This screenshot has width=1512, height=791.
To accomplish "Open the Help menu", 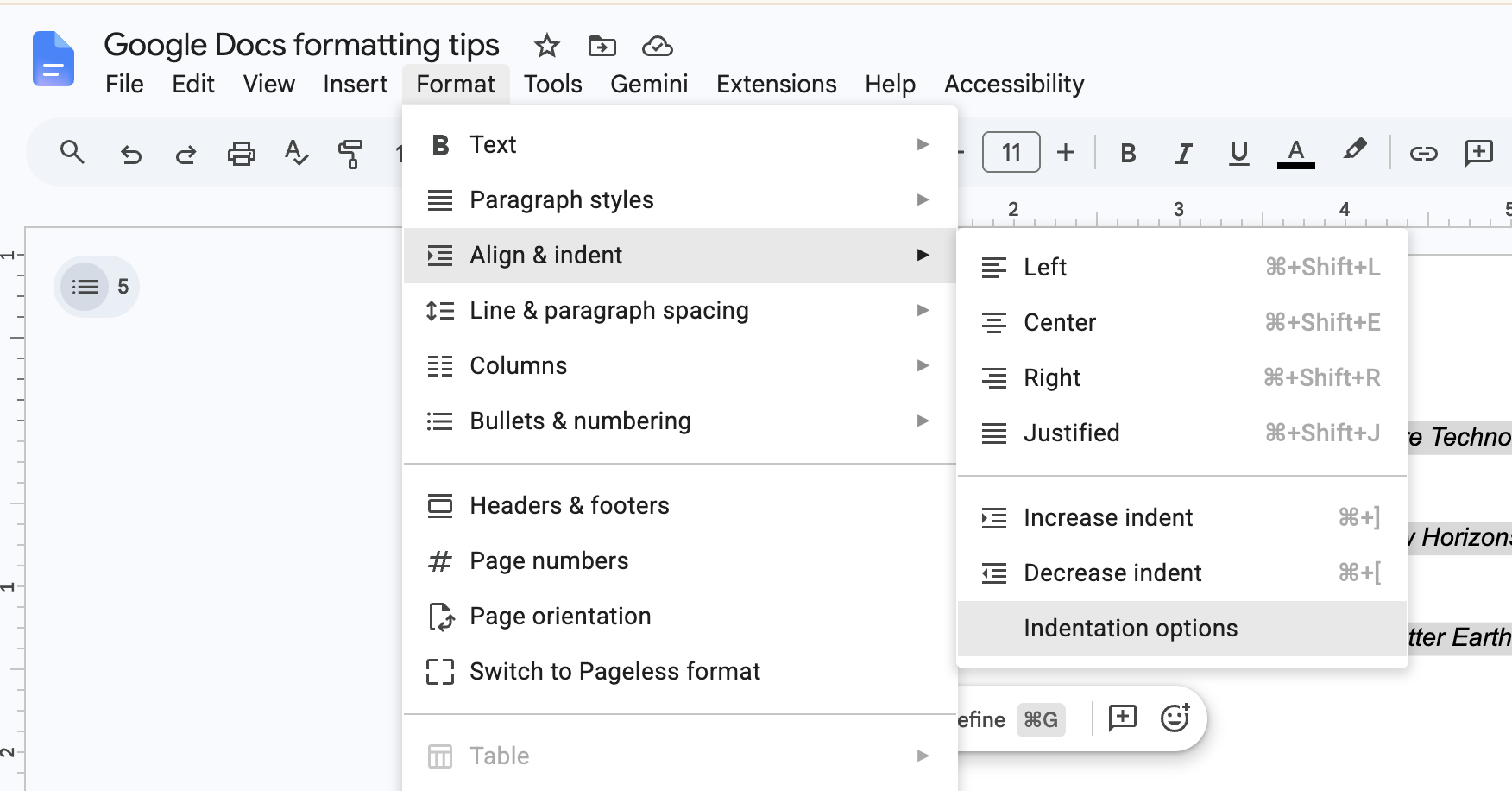I will (890, 84).
